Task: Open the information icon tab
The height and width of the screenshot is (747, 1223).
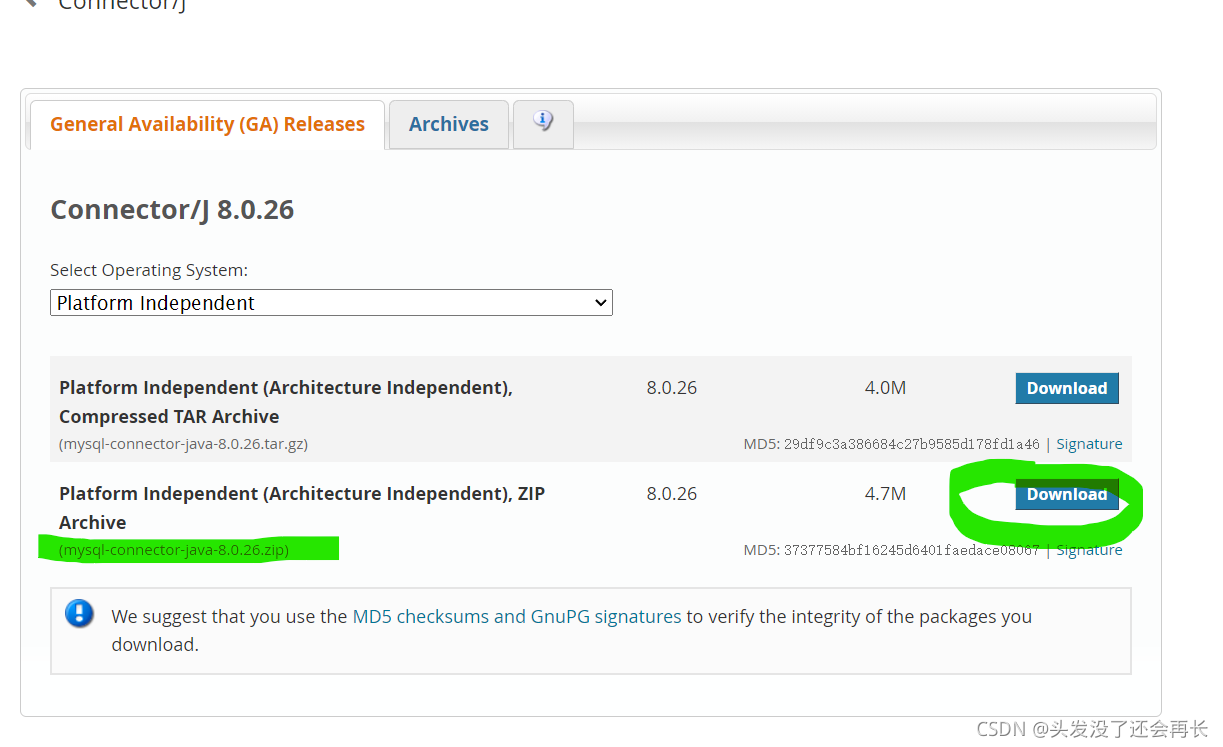Action: 543,123
